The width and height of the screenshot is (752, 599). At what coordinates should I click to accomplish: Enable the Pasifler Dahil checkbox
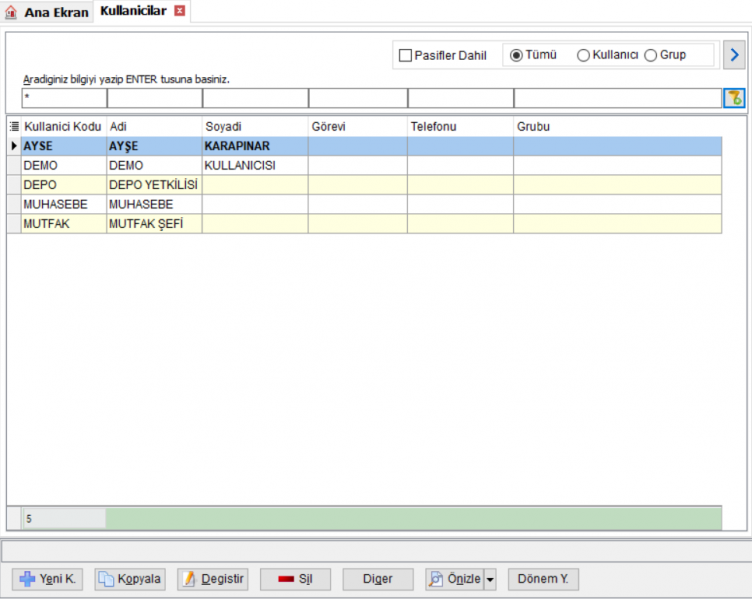(x=405, y=56)
